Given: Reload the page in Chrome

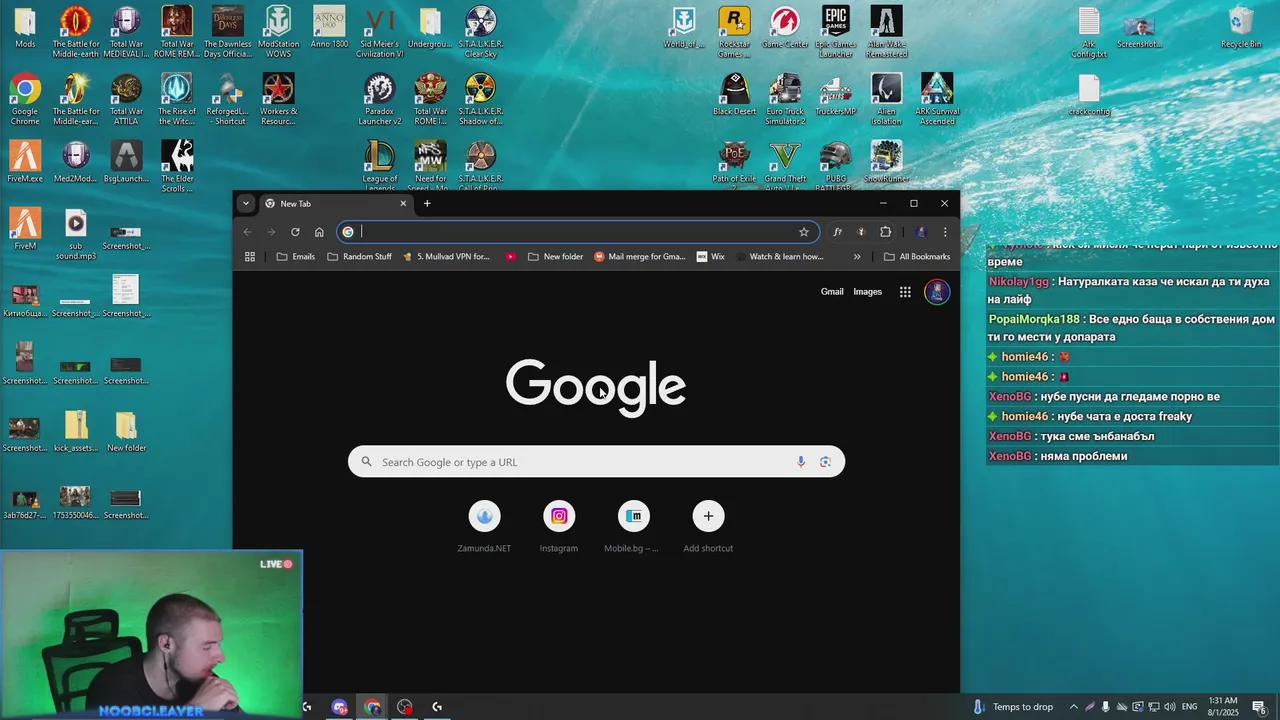Looking at the screenshot, I should [295, 232].
